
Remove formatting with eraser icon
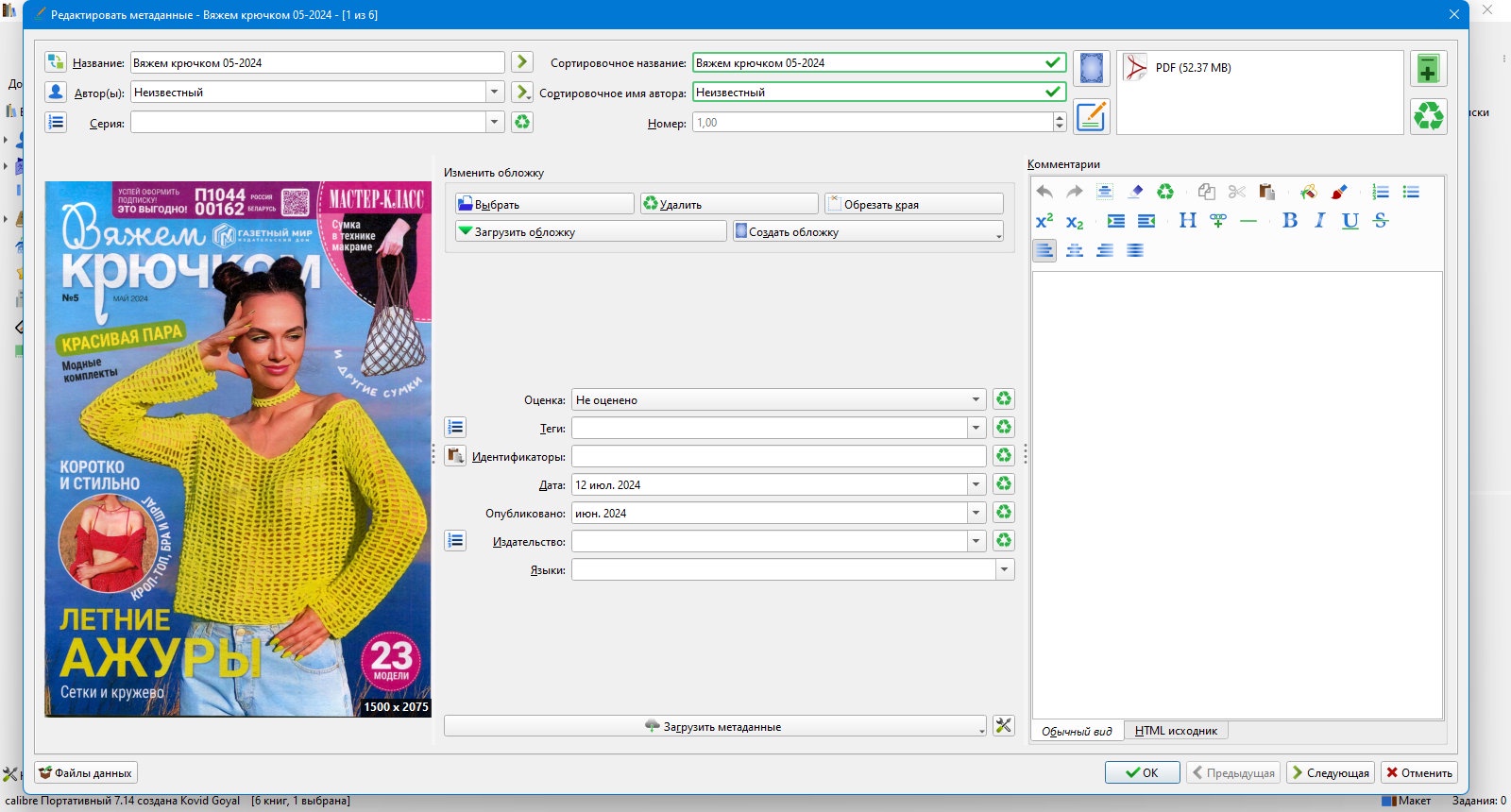tap(1135, 192)
